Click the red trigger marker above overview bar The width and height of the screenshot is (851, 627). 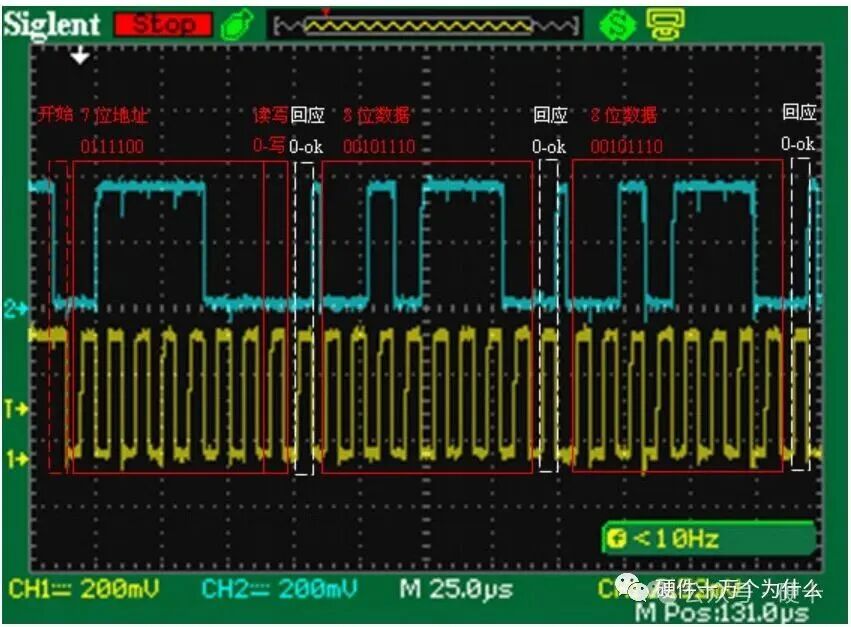click(326, 11)
